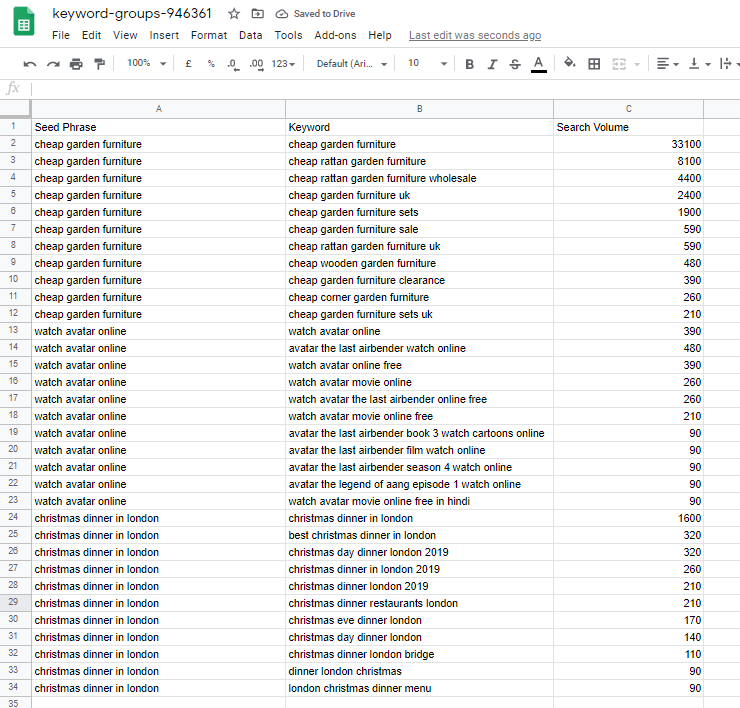Viewport: 740px width, 708px height.
Task: Click cell london christmas dinner menu
Action: click(420, 688)
